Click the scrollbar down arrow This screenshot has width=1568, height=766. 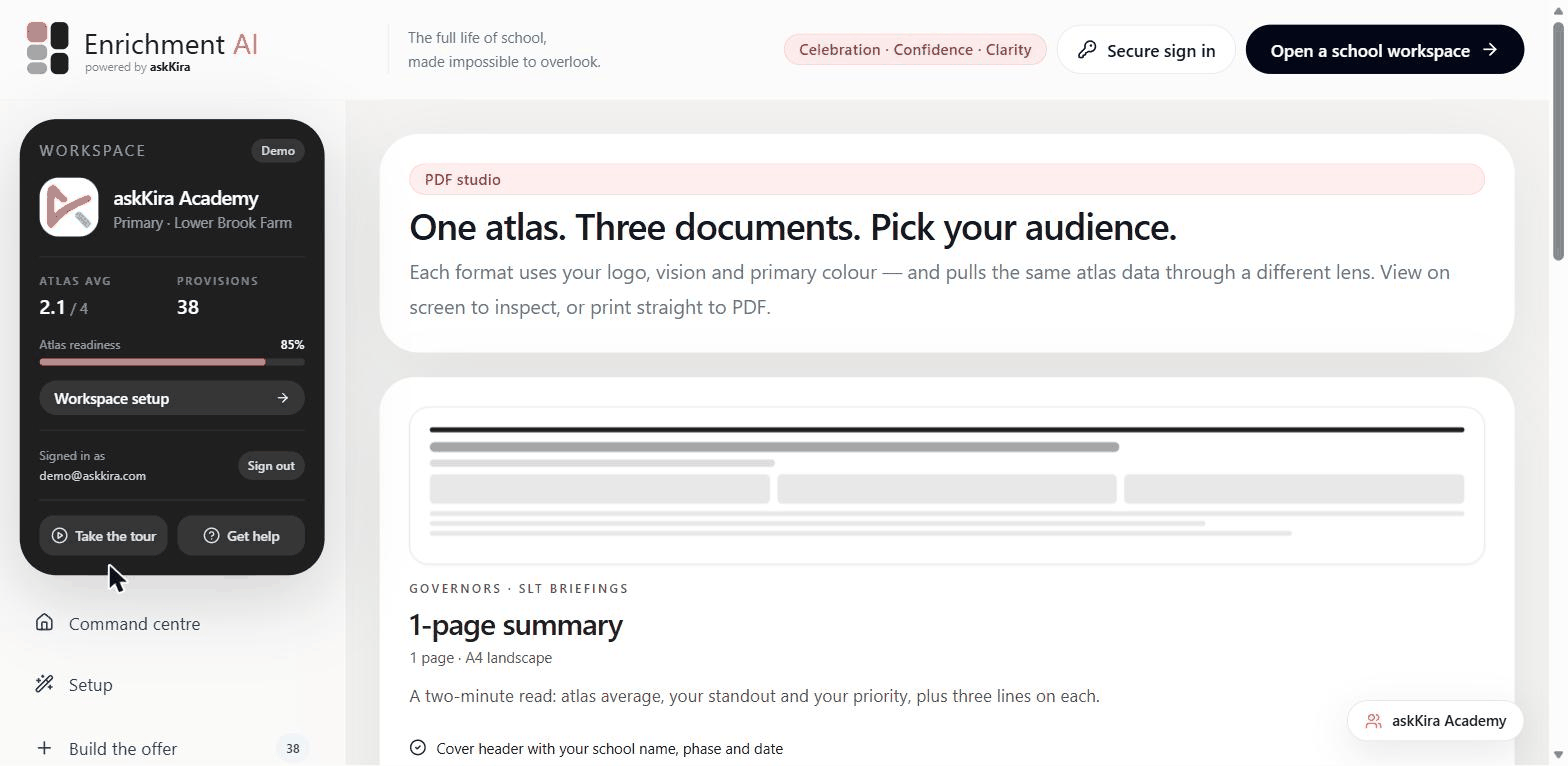click(x=1558, y=756)
